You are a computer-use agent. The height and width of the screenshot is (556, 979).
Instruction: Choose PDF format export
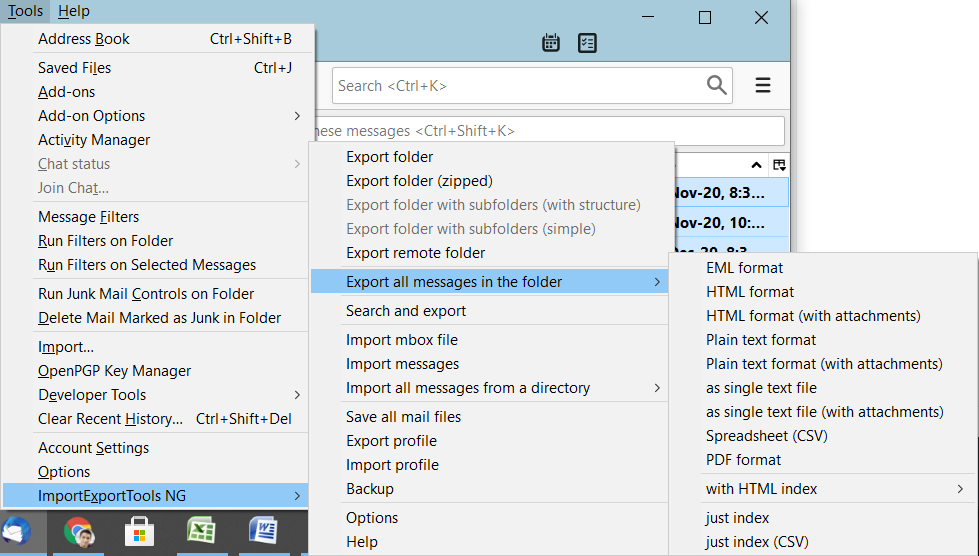[822, 461]
